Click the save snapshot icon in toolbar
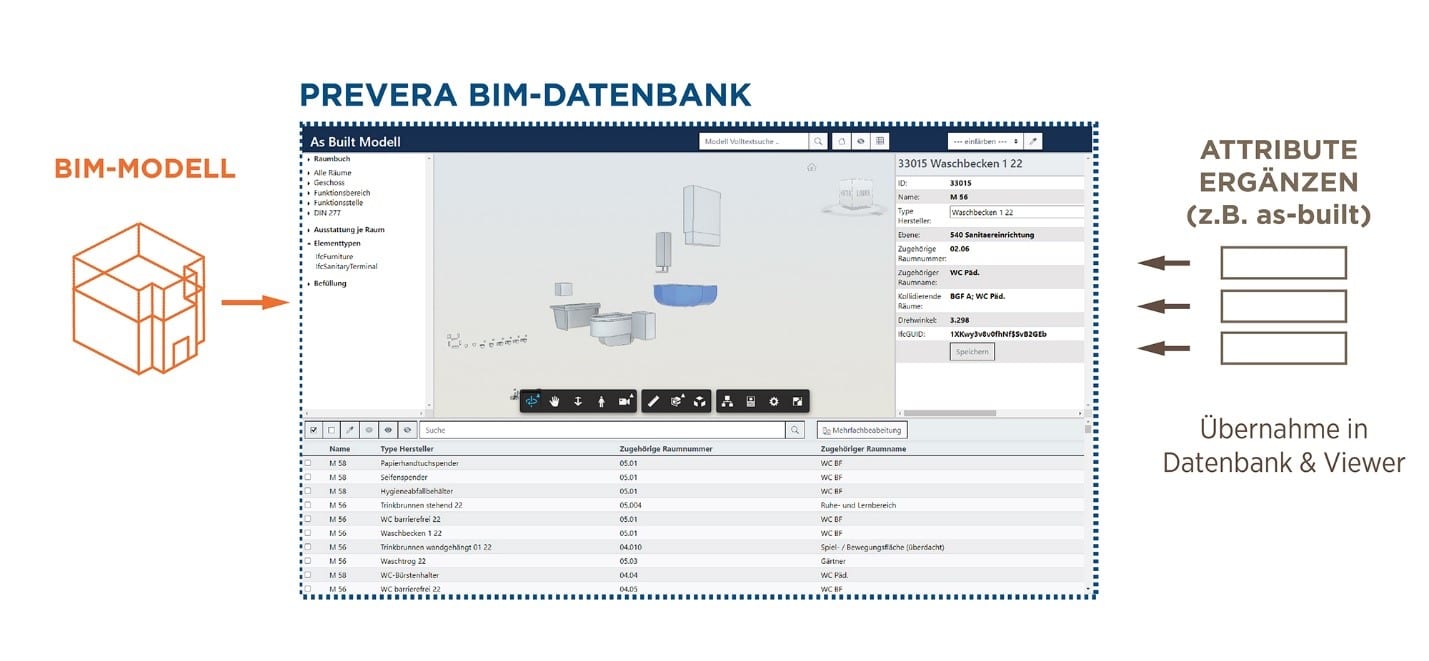Image resolution: width=1429 pixels, height=661 pixels. (751, 401)
